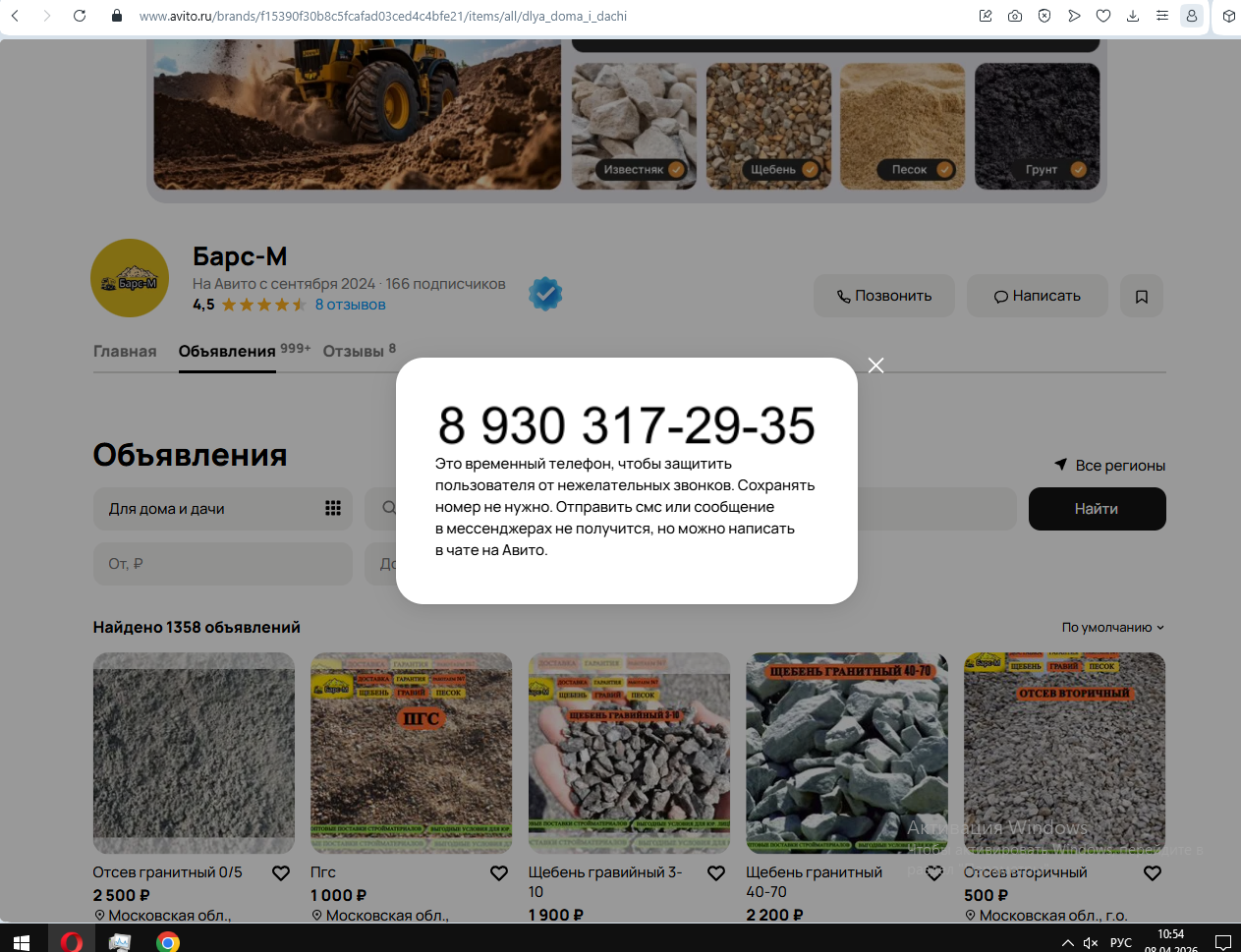Click the phone number 8 930 317-29-35
This screenshot has height=952, width=1241.
pos(627,425)
